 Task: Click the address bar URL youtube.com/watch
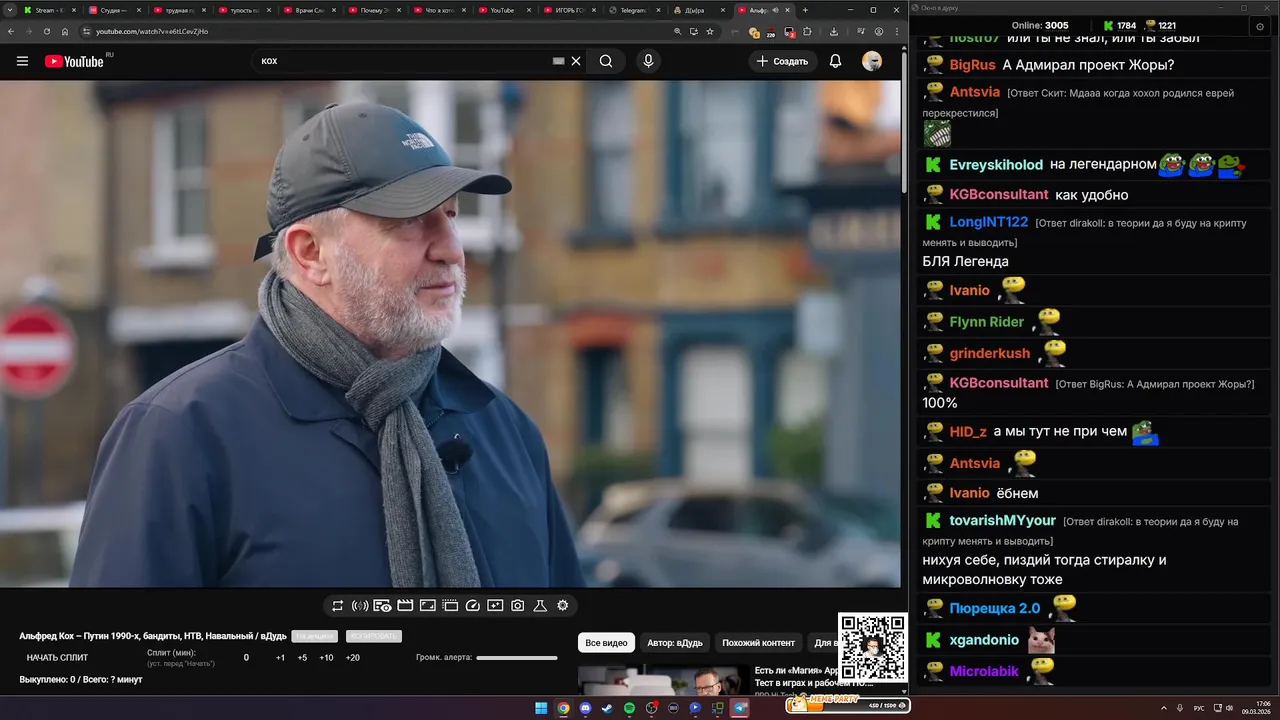152,31
